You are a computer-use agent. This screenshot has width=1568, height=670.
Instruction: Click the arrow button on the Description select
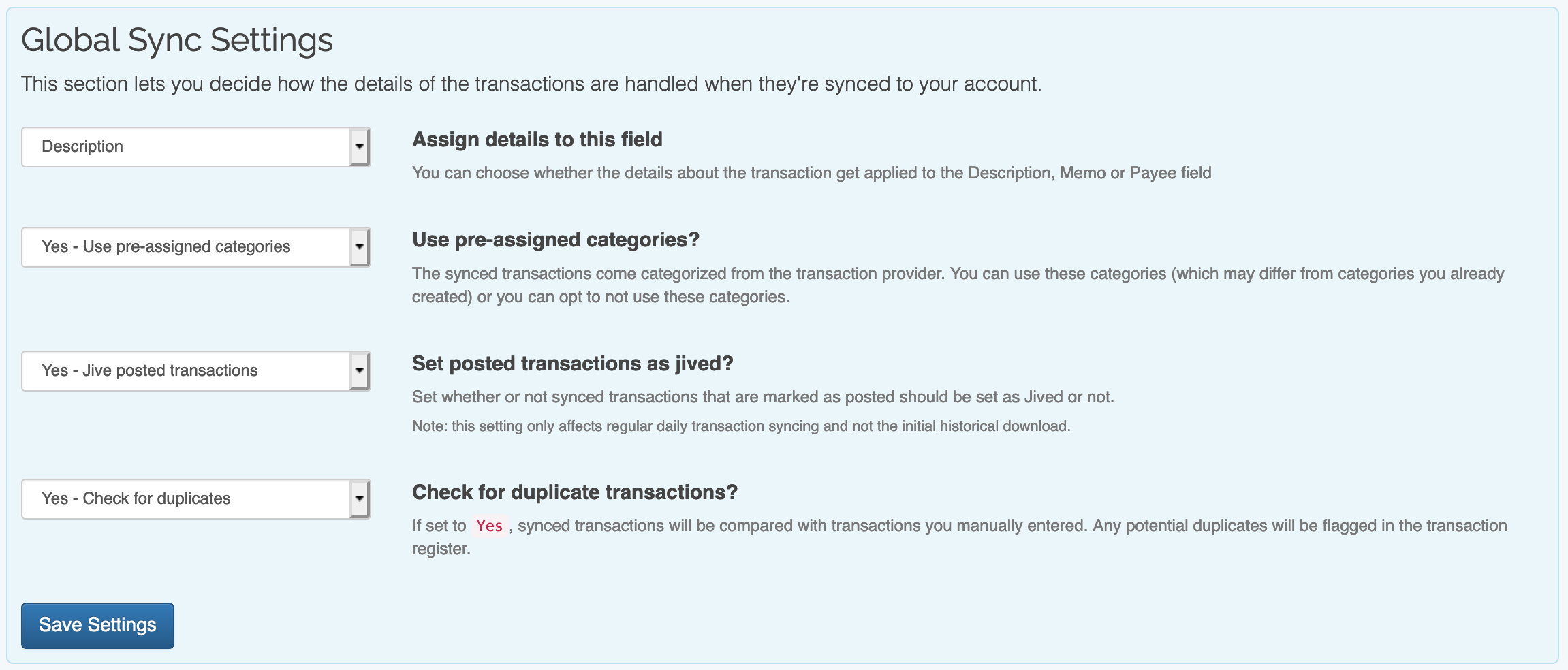360,147
